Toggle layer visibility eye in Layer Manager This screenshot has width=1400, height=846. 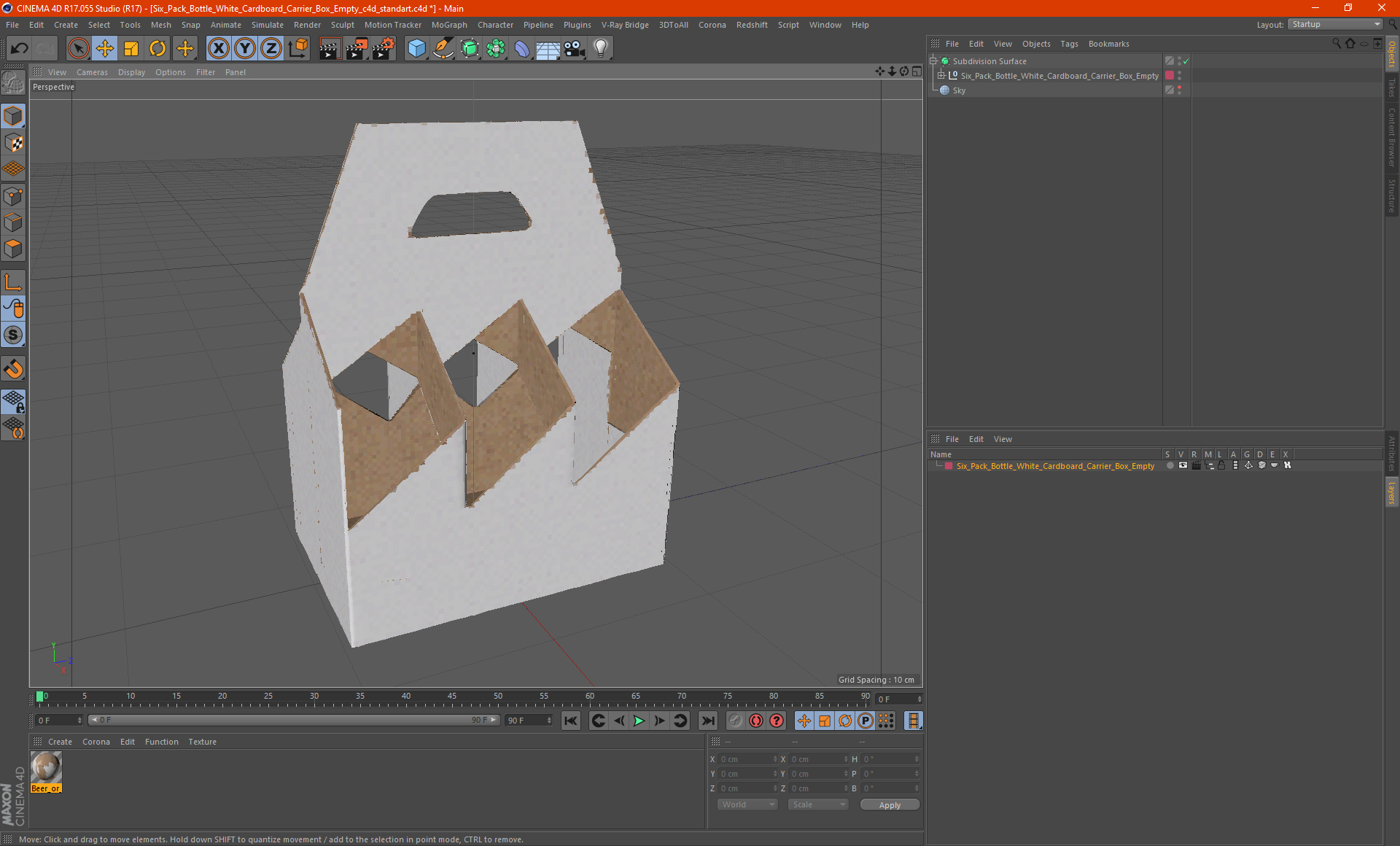[1183, 465]
